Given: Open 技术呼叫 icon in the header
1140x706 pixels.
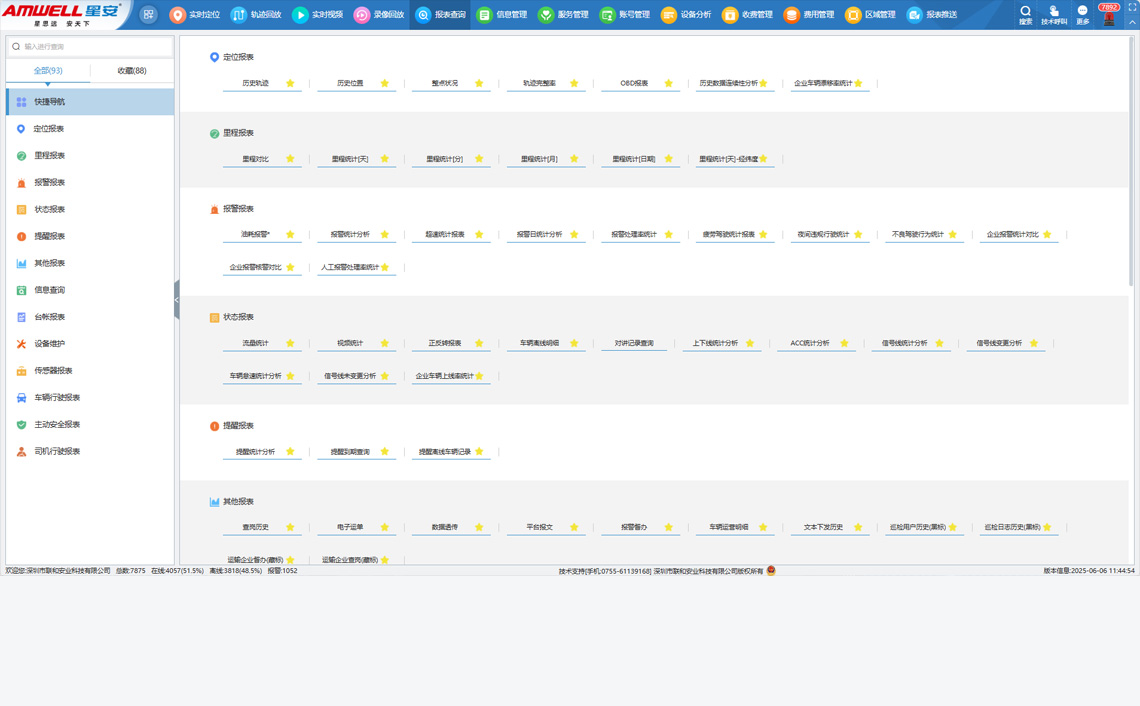Looking at the screenshot, I should pyautogui.click(x=1053, y=13).
